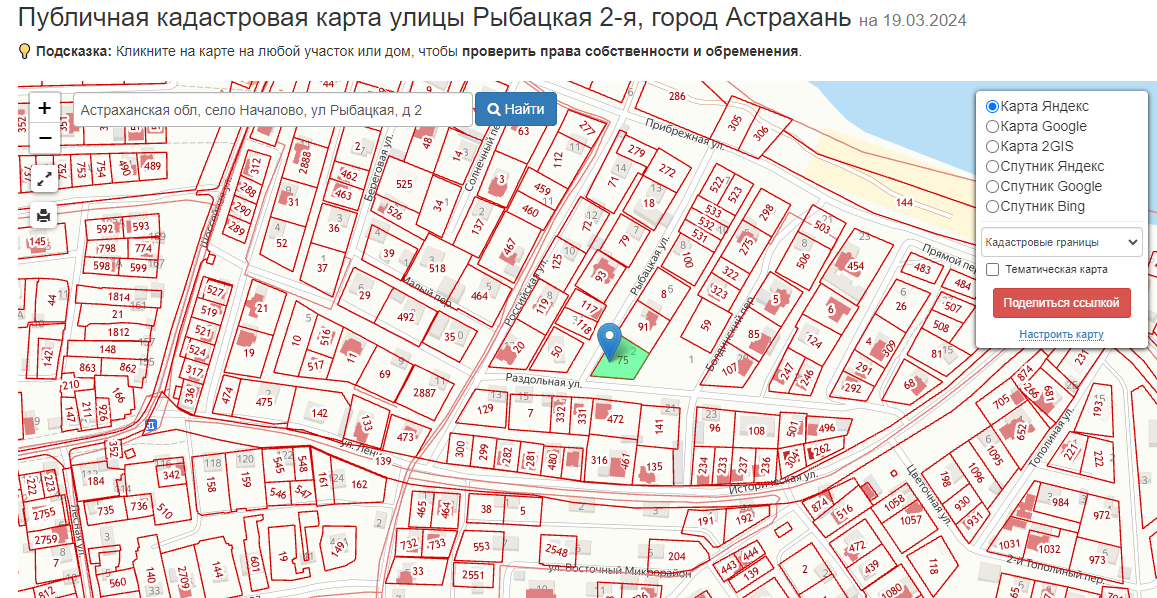Open the Кадастровые границы dropdown

(x=1061, y=242)
